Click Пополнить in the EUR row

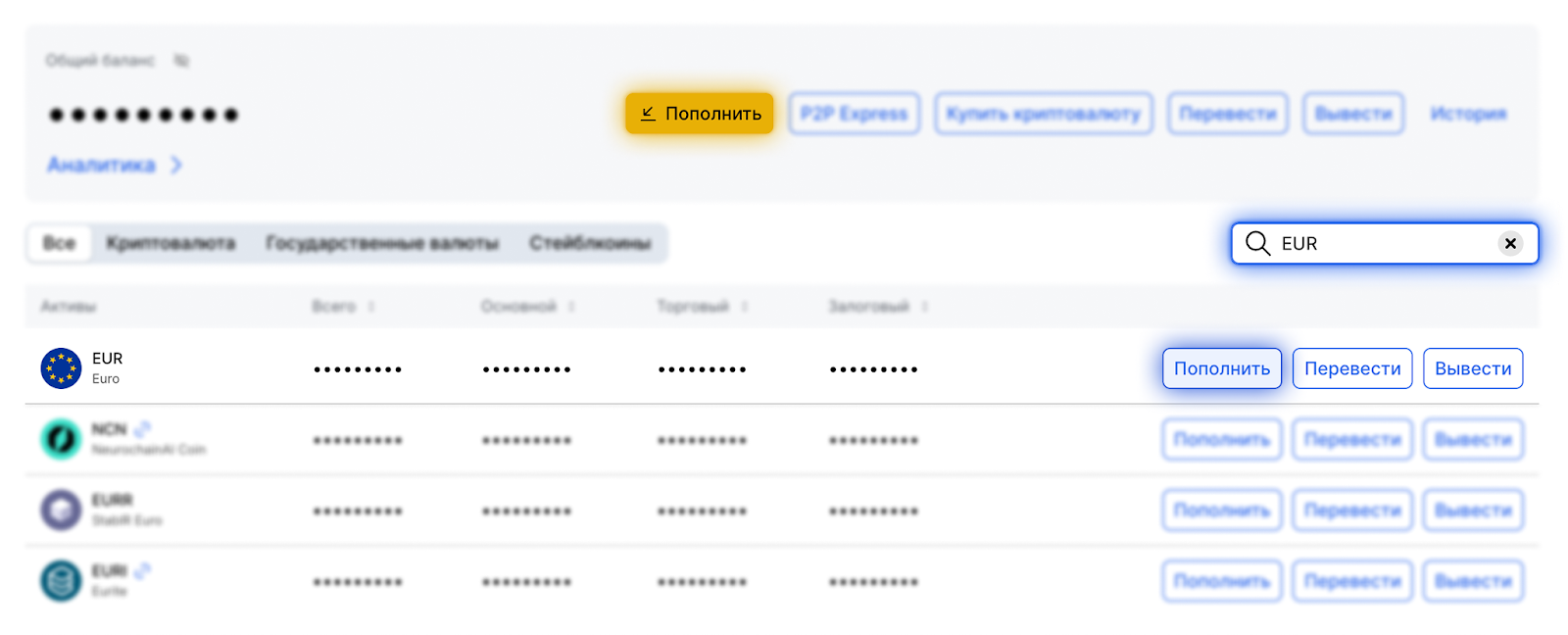tap(1221, 368)
